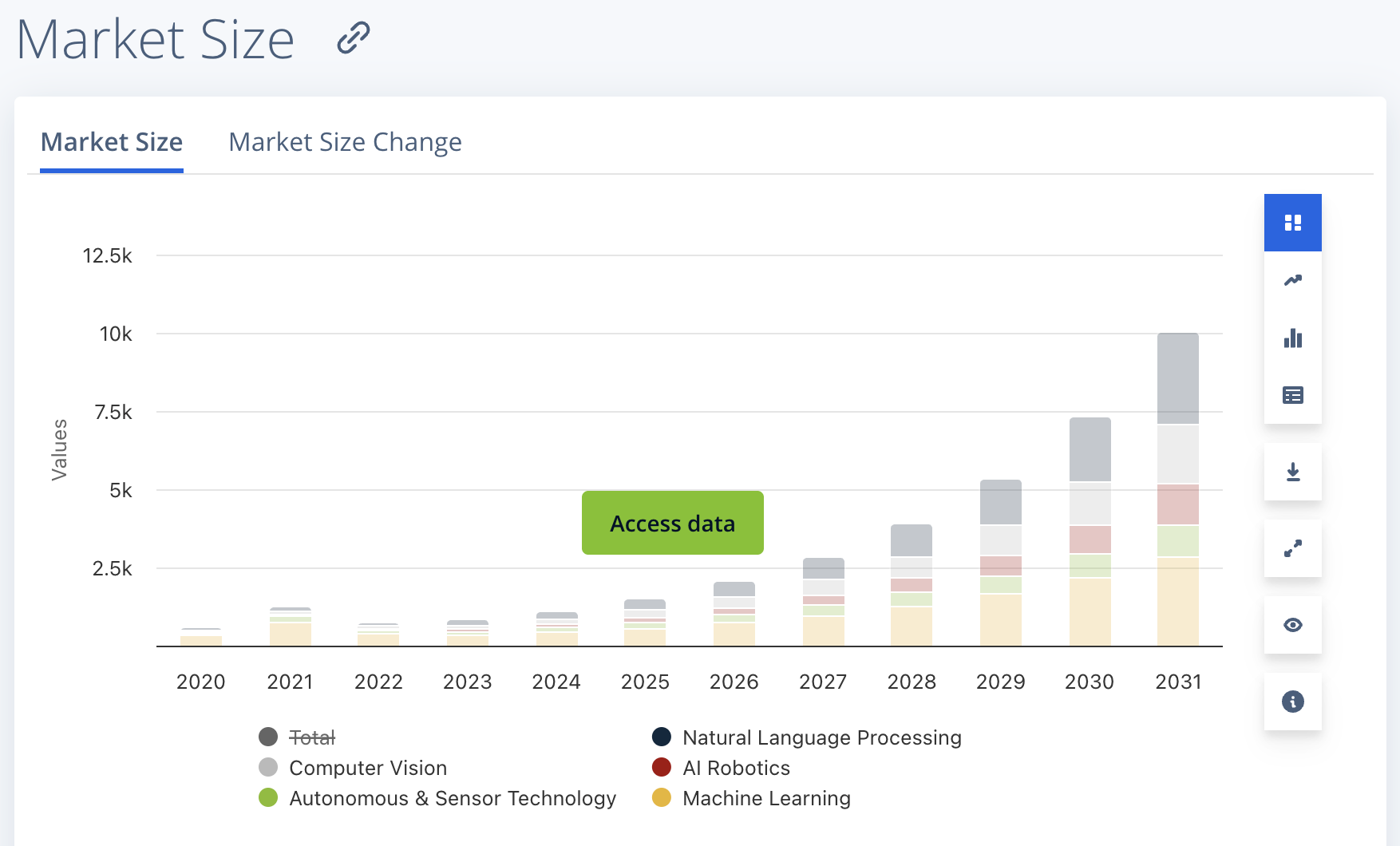Viewport: 1400px width, 846px height.
Task: Switch to Market Size Change tab
Action: [x=345, y=142]
